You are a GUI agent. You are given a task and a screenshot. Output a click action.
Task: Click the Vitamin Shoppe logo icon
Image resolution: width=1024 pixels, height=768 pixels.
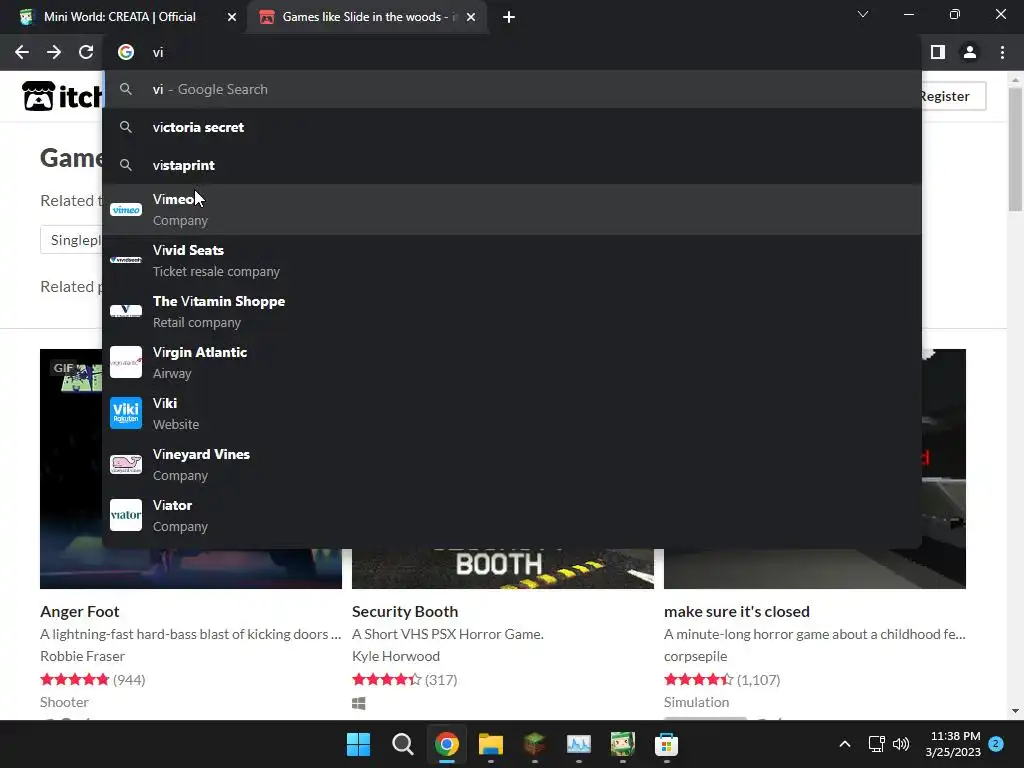coord(126,312)
